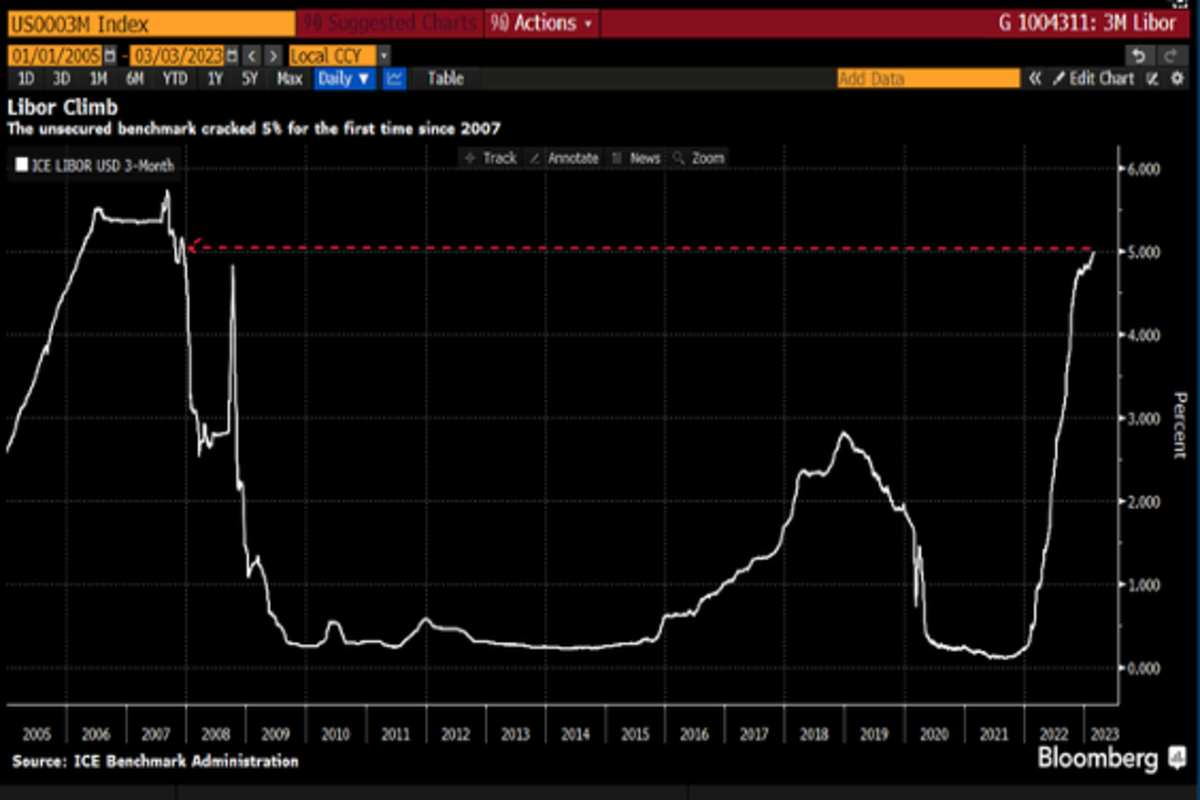Click the line chart type icon
Viewport: 1200px width, 800px height.
click(x=395, y=78)
